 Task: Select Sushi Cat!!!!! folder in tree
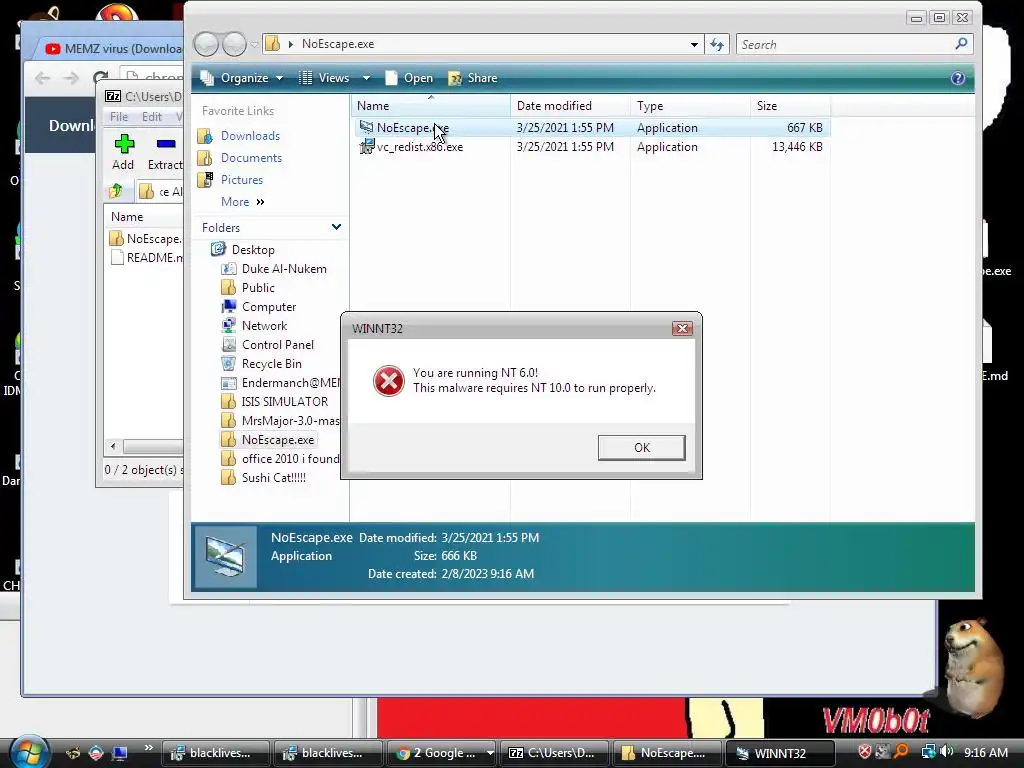274,478
